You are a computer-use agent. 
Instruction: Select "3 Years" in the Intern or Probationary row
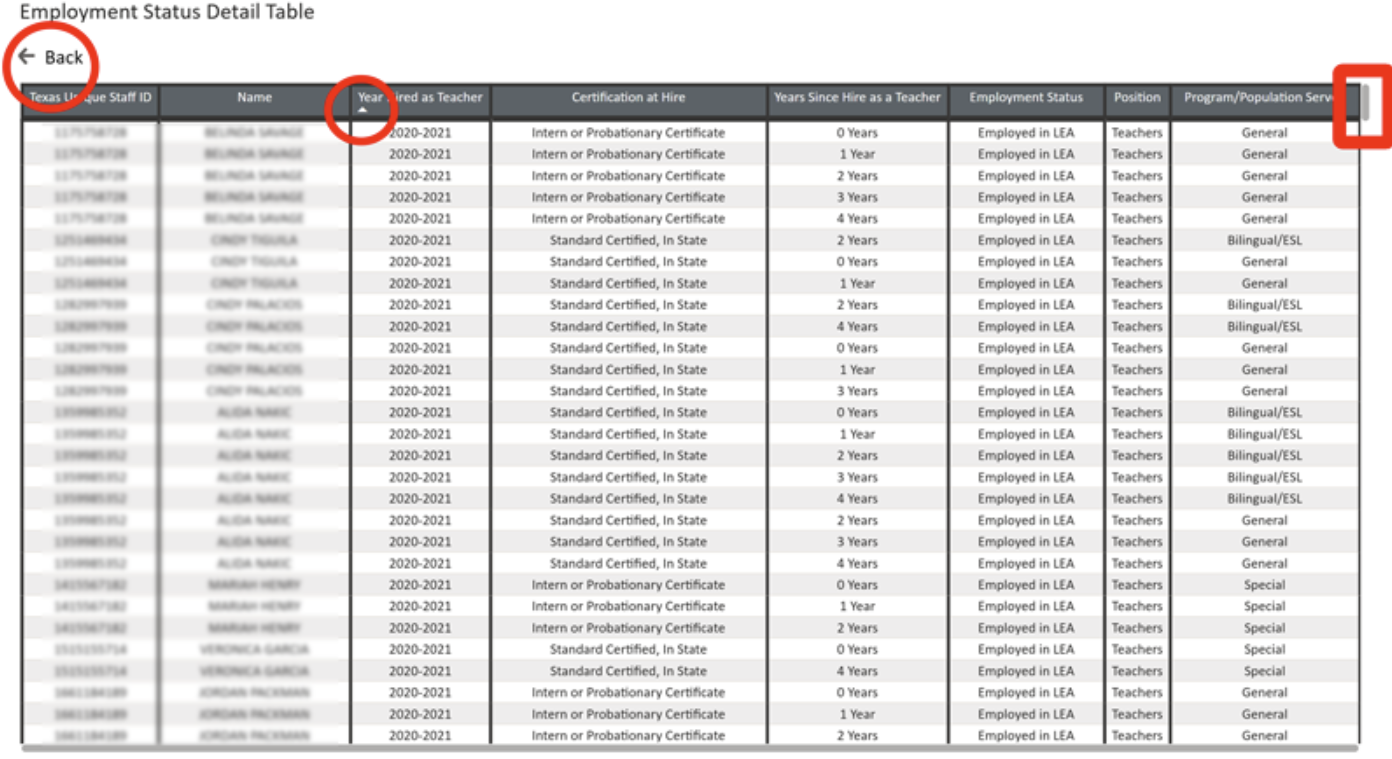tap(858, 197)
